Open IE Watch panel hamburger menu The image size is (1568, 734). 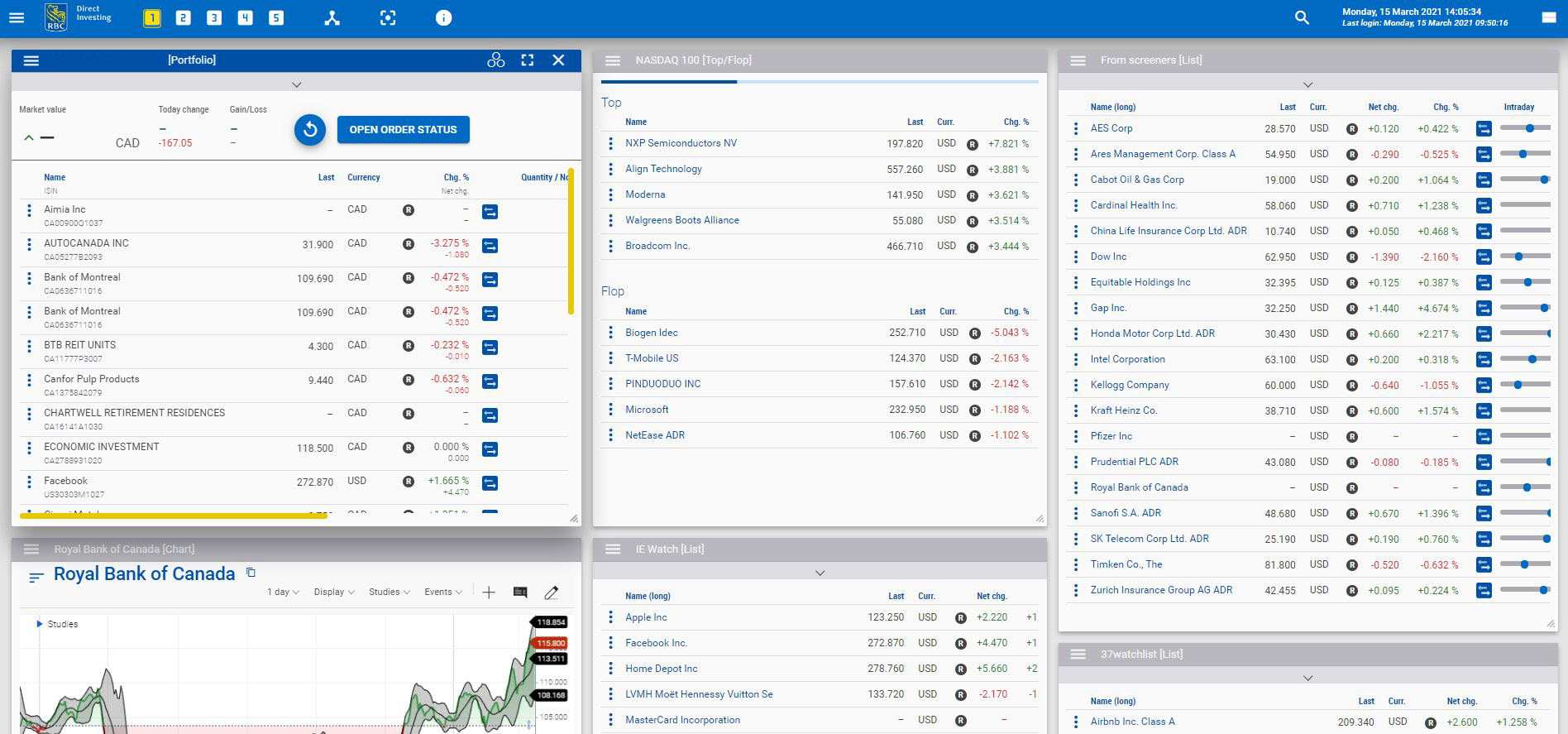tap(613, 549)
